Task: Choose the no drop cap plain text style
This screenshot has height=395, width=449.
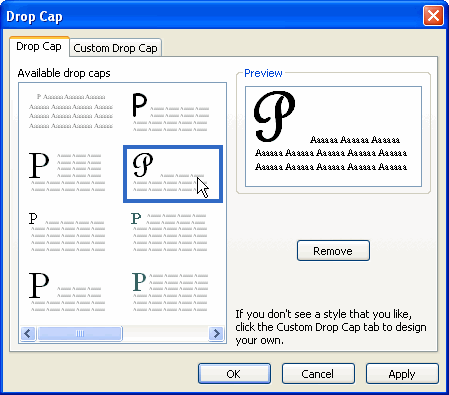Action: point(71,111)
